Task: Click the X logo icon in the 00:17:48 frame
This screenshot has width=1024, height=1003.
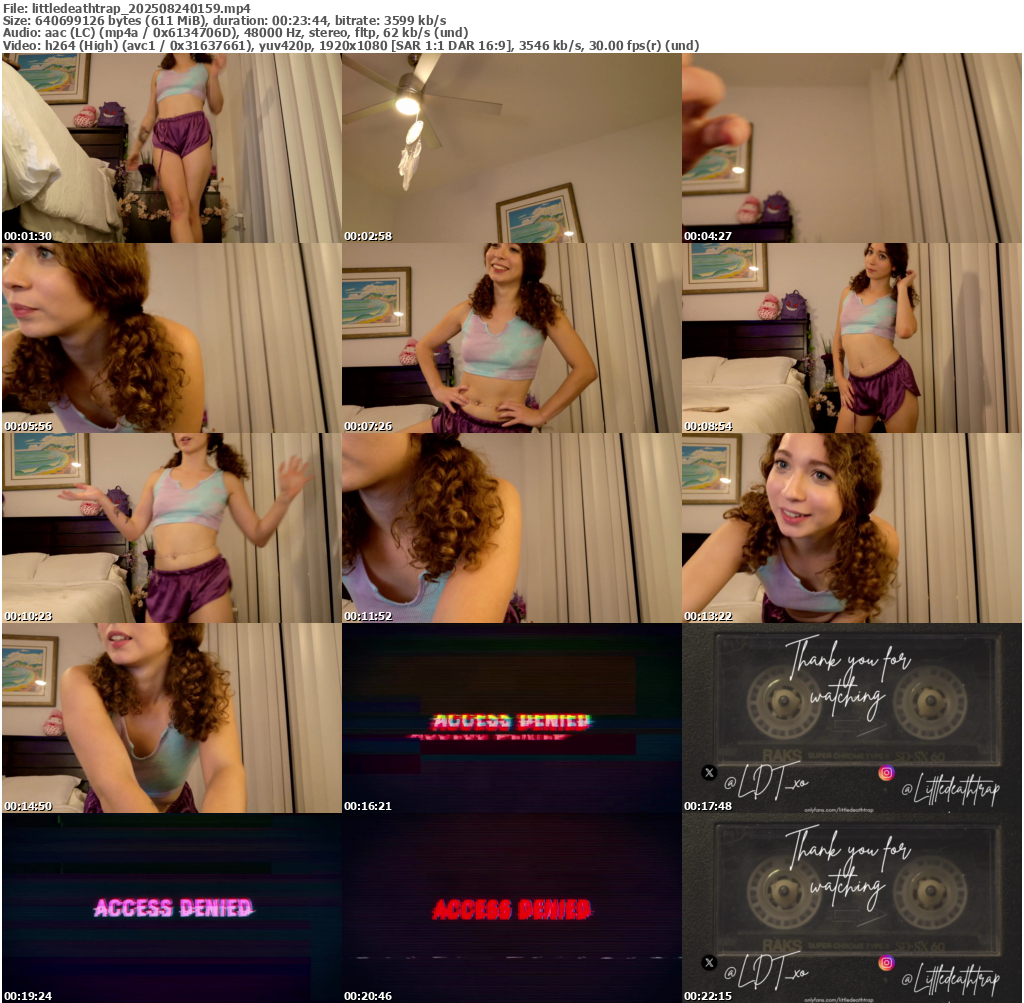Action: (709, 772)
